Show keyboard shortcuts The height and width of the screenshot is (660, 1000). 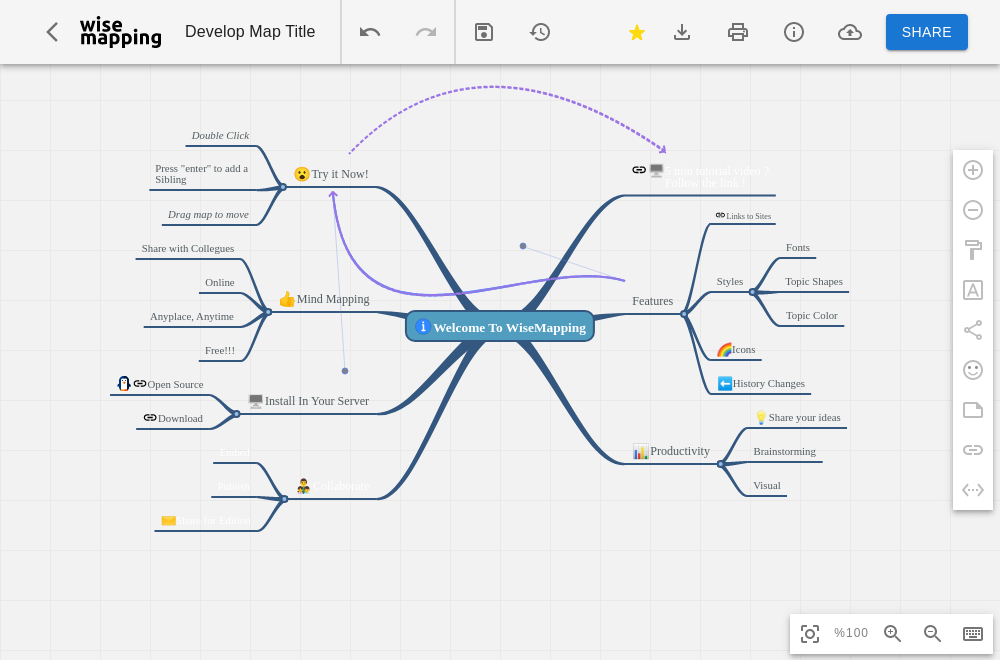(x=973, y=633)
